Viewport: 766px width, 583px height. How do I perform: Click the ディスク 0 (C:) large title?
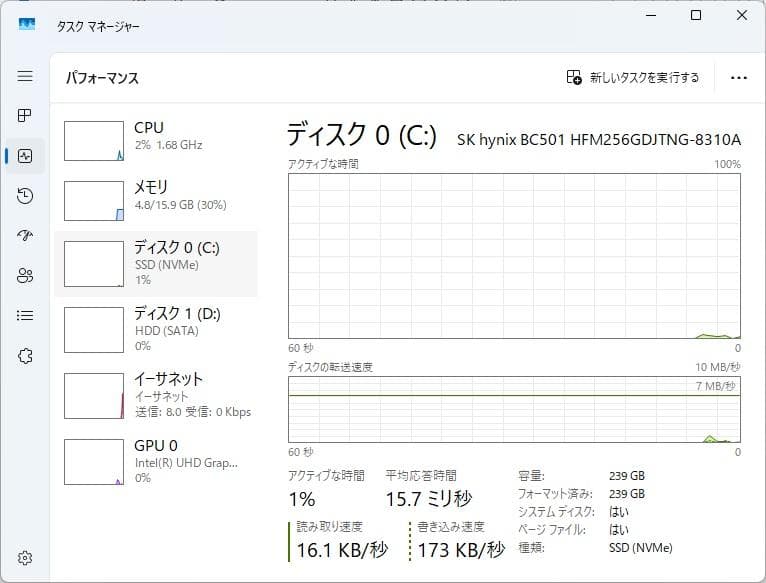point(362,135)
